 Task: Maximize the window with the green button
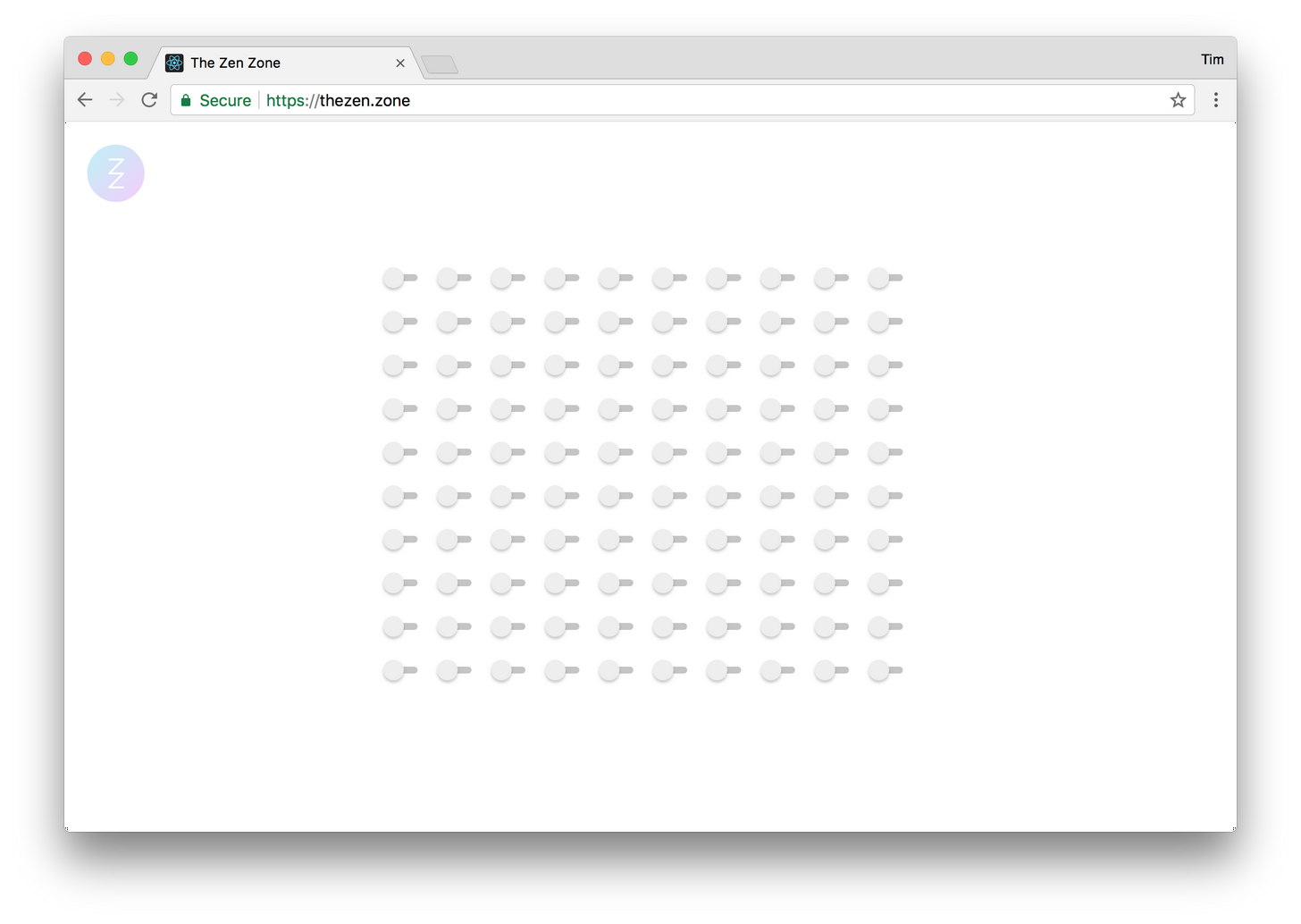[x=130, y=59]
